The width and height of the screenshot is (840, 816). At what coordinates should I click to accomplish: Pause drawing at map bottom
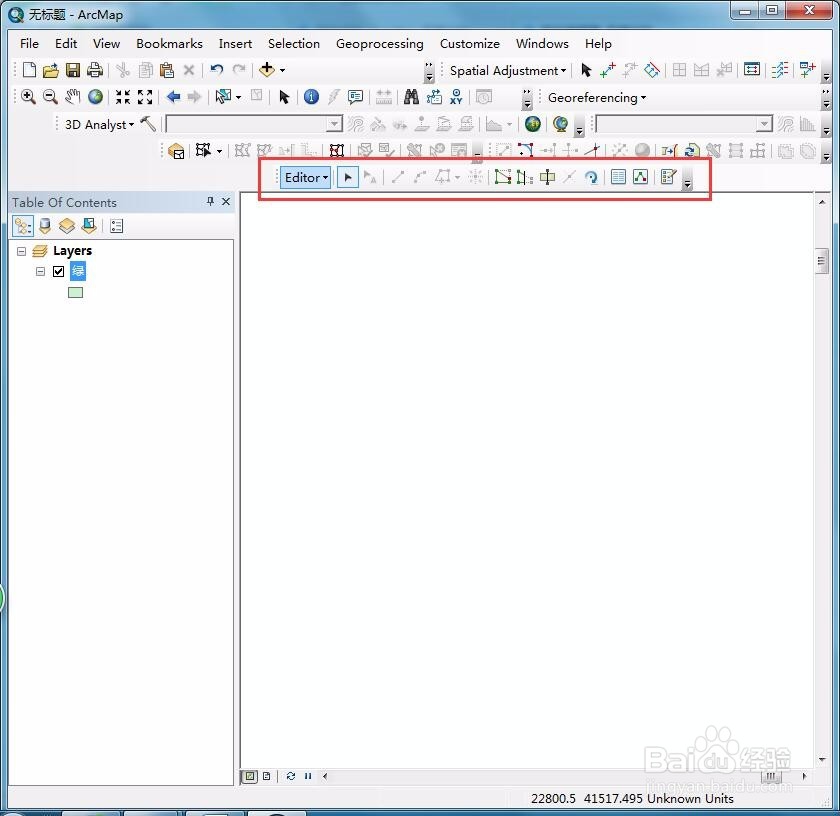point(308,776)
